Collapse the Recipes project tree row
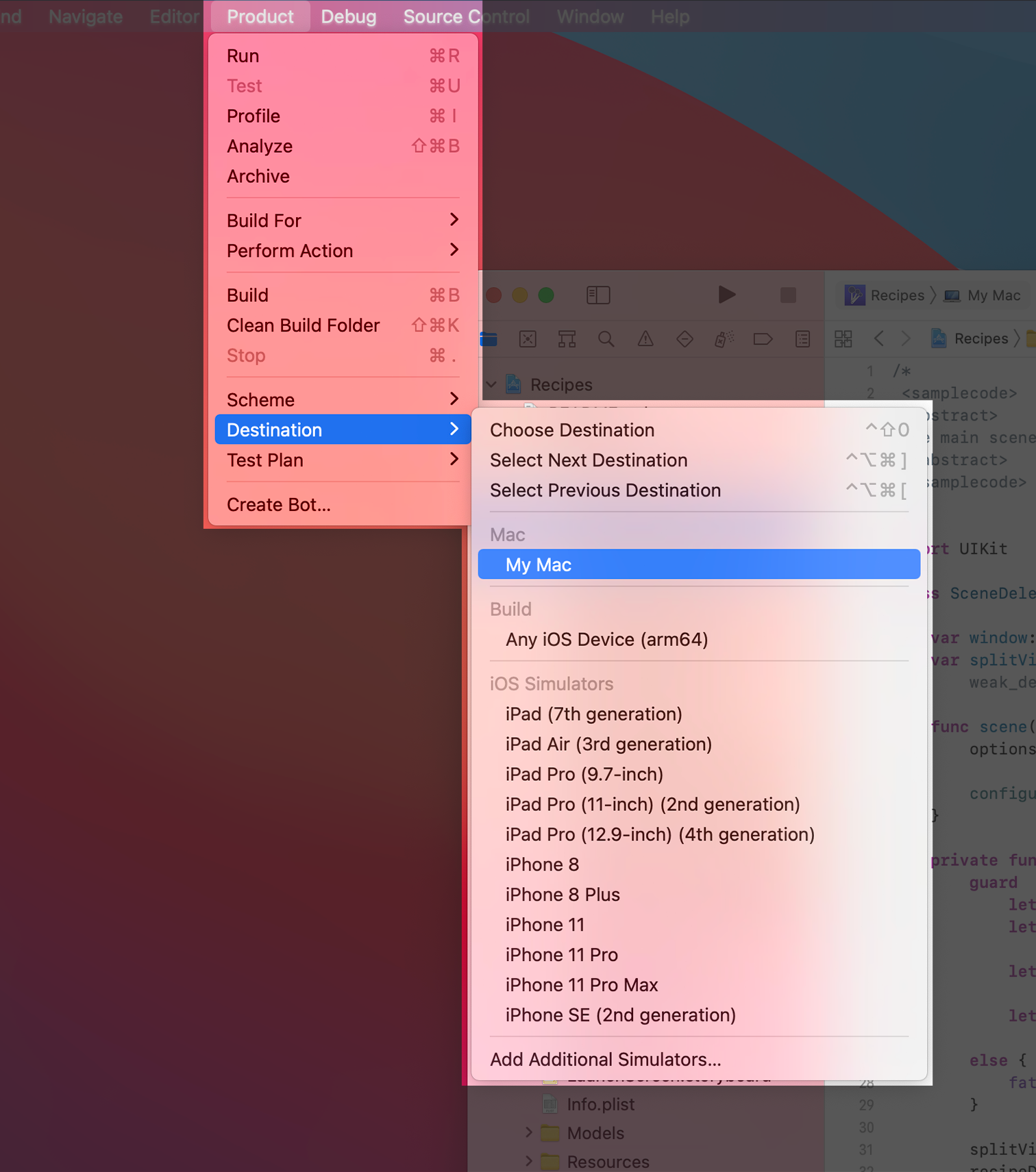Image resolution: width=1036 pixels, height=1172 pixels. [491, 384]
